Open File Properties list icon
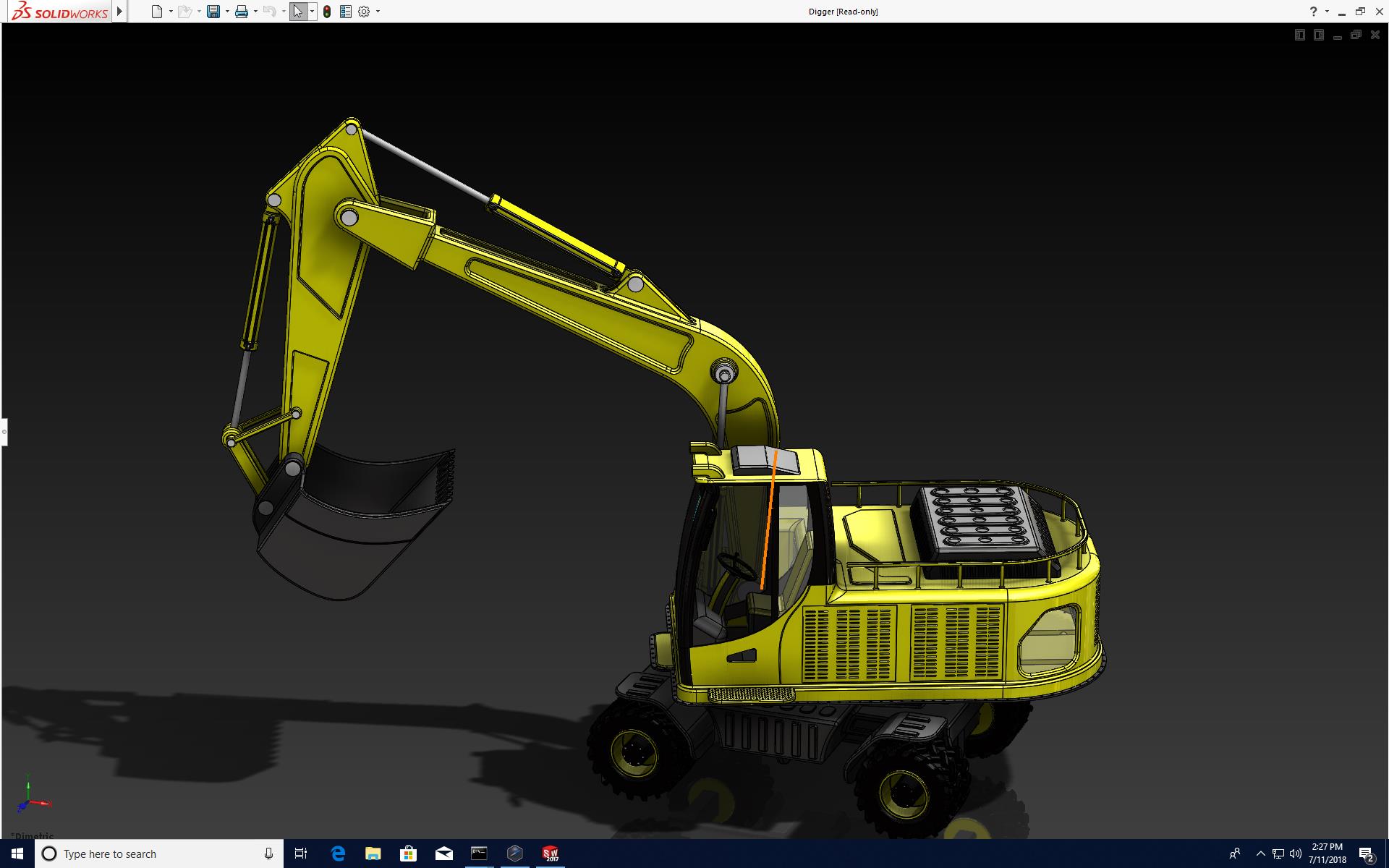This screenshot has width=1389, height=868. [346, 12]
